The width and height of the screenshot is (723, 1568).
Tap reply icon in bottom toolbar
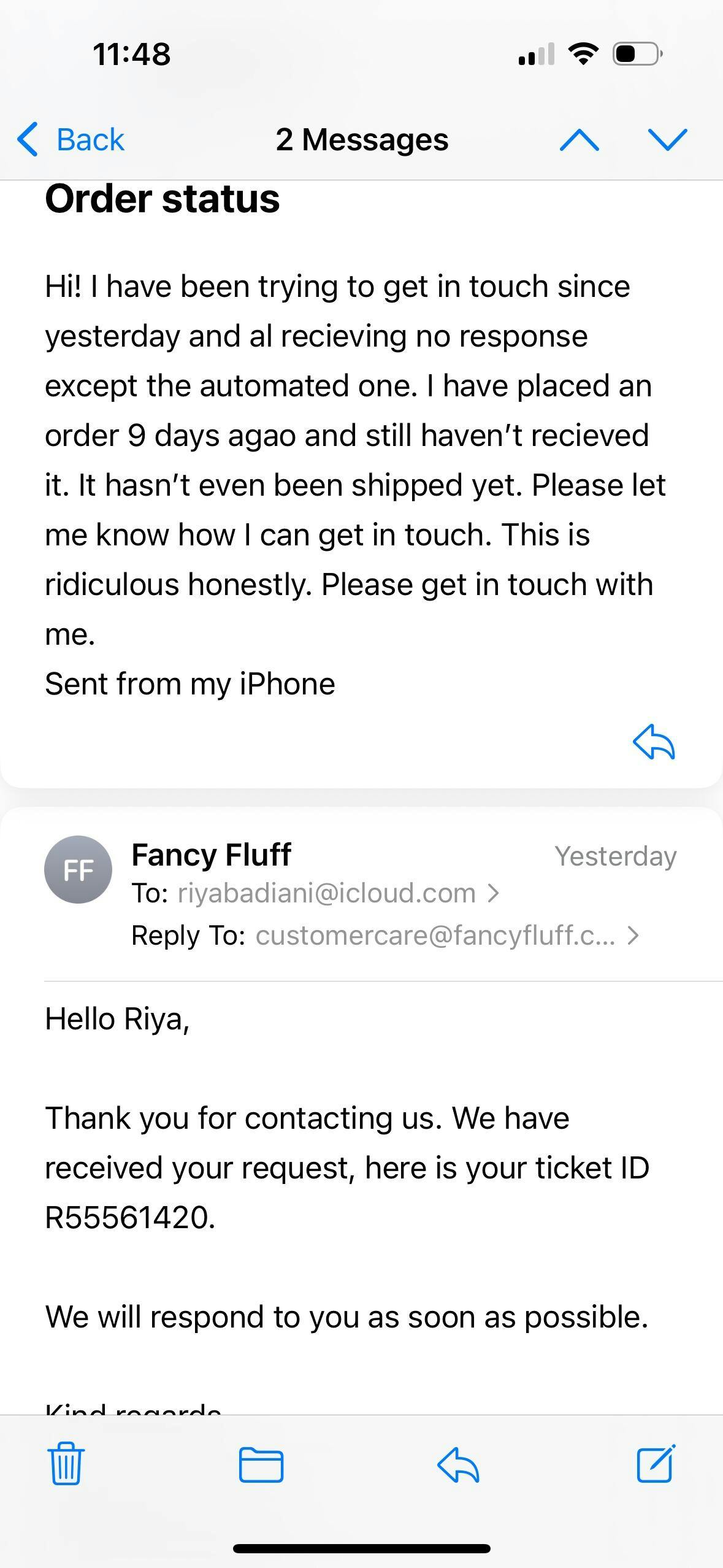[x=458, y=1465]
